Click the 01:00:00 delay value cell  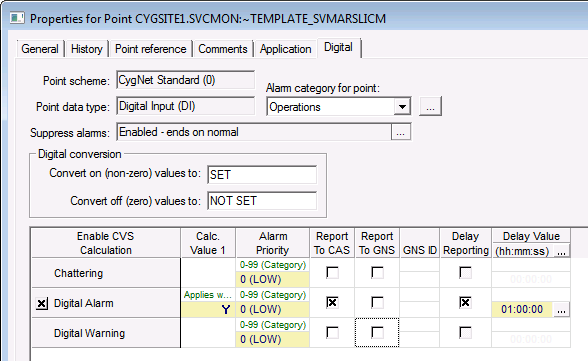[x=522, y=310]
